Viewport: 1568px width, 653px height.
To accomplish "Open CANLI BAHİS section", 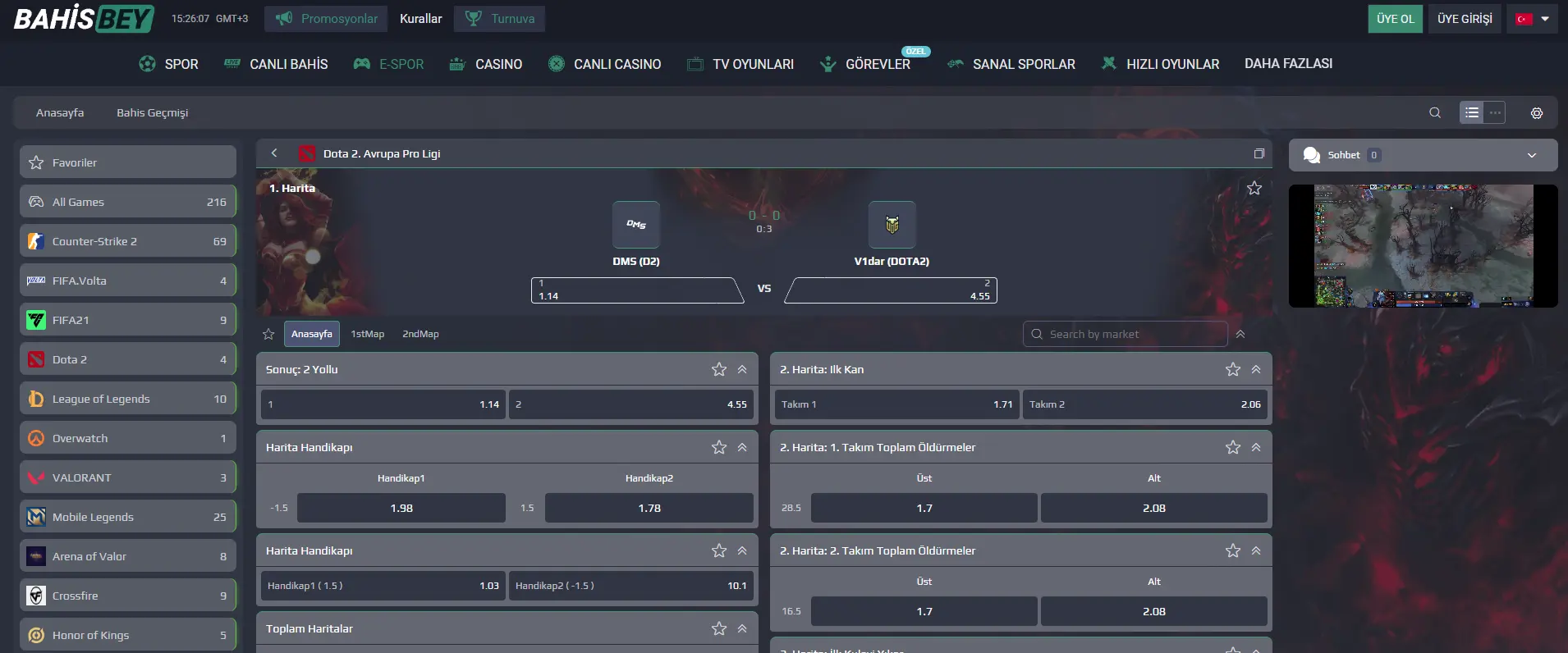I will pyautogui.click(x=276, y=64).
